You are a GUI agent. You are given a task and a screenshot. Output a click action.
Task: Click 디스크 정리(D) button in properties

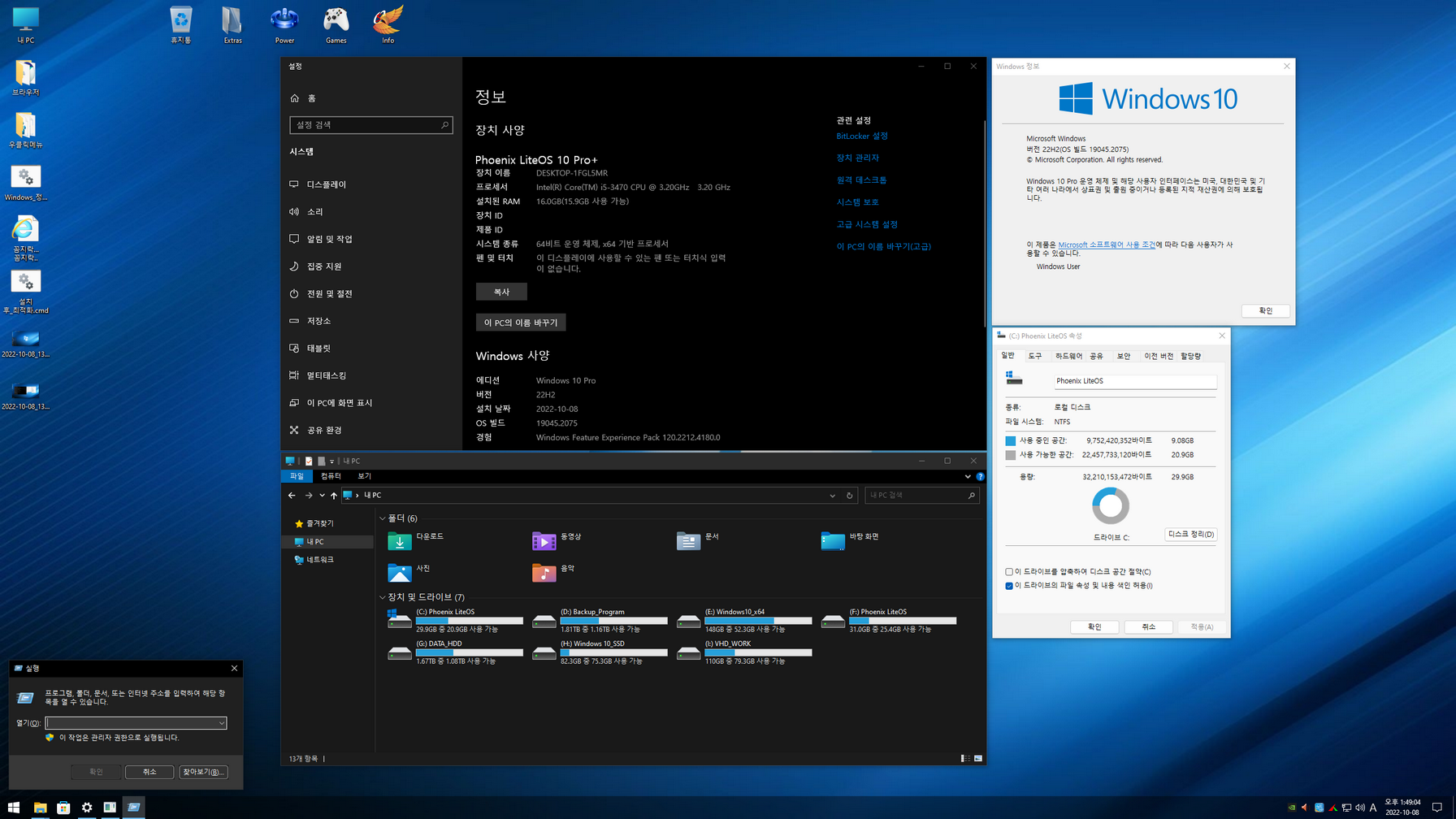(1190, 535)
